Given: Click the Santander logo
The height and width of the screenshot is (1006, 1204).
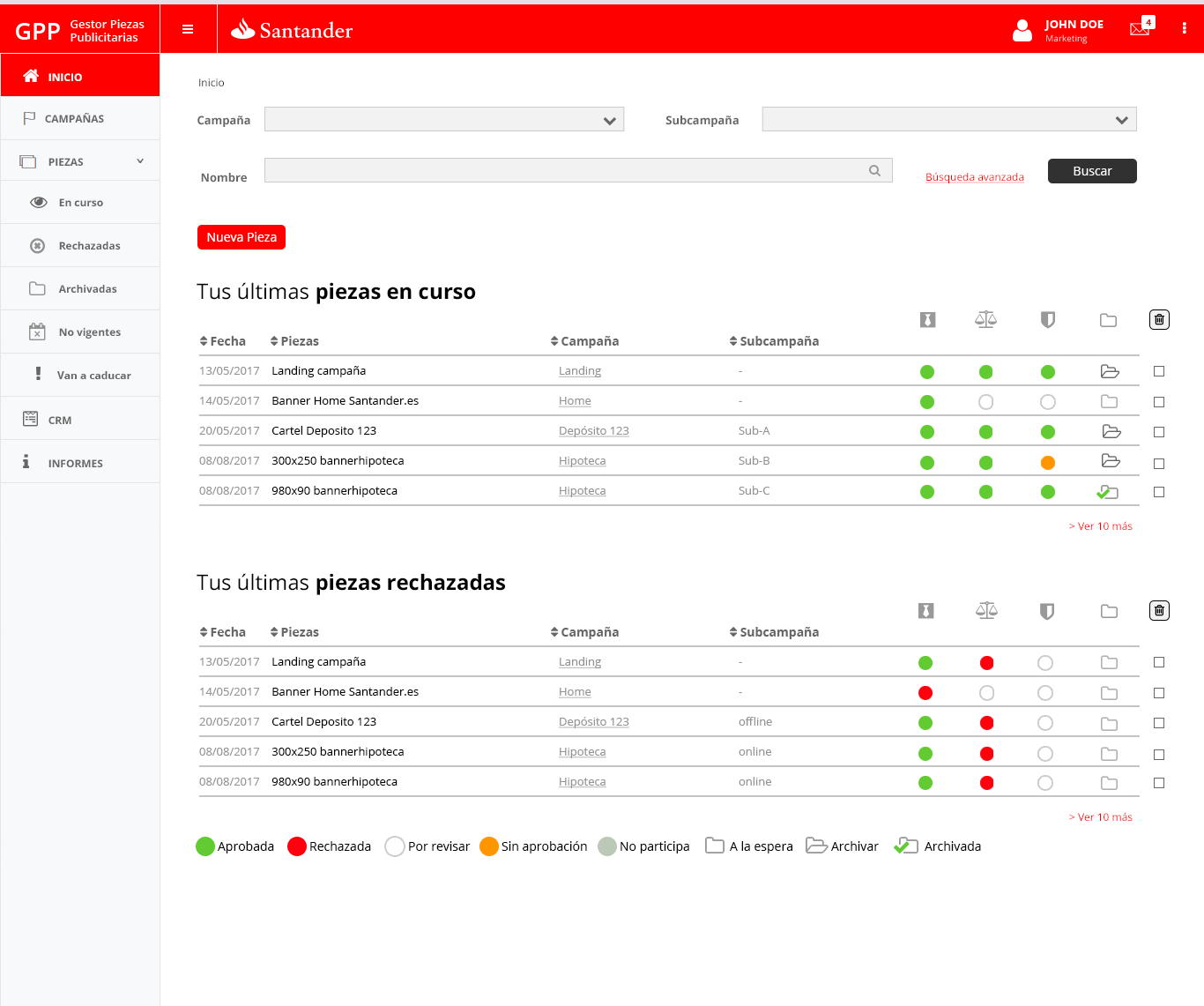Looking at the screenshot, I should [x=292, y=30].
